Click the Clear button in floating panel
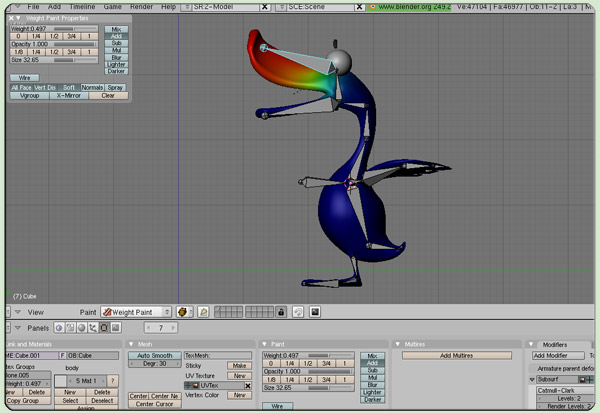Image resolution: width=600 pixels, height=413 pixels. point(108,95)
